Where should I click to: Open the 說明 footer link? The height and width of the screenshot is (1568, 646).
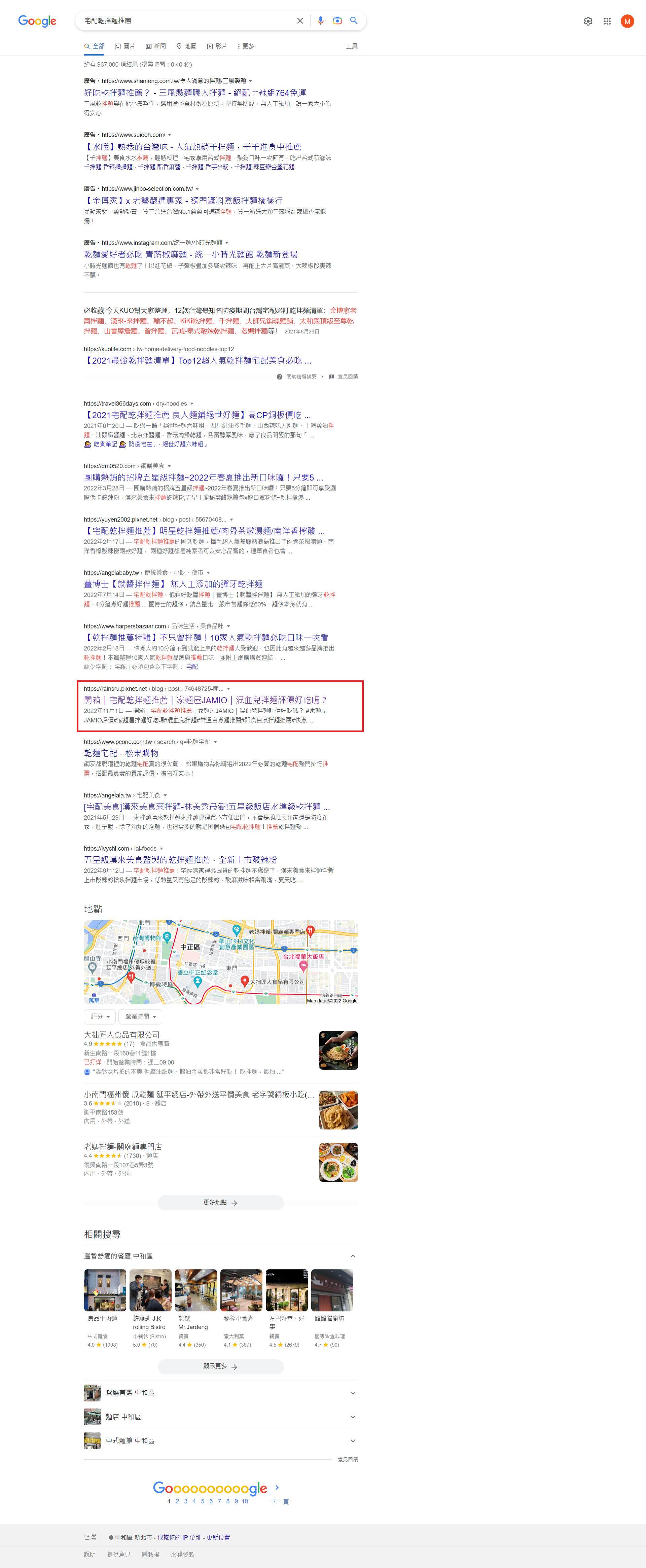(x=89, y=1555)
